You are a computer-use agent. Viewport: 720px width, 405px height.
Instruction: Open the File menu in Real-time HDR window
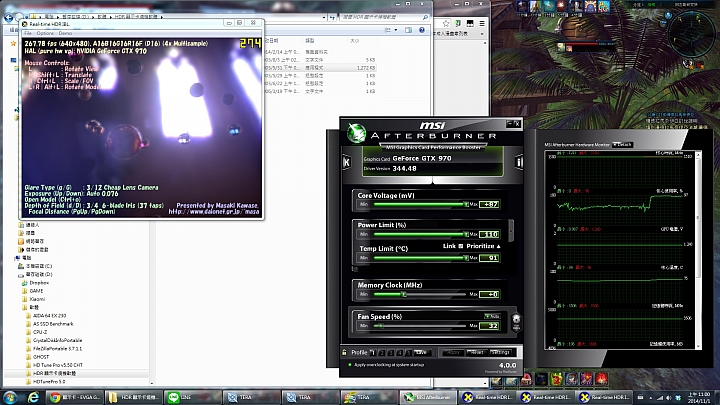pyautogui.click(x=28, y=33)
